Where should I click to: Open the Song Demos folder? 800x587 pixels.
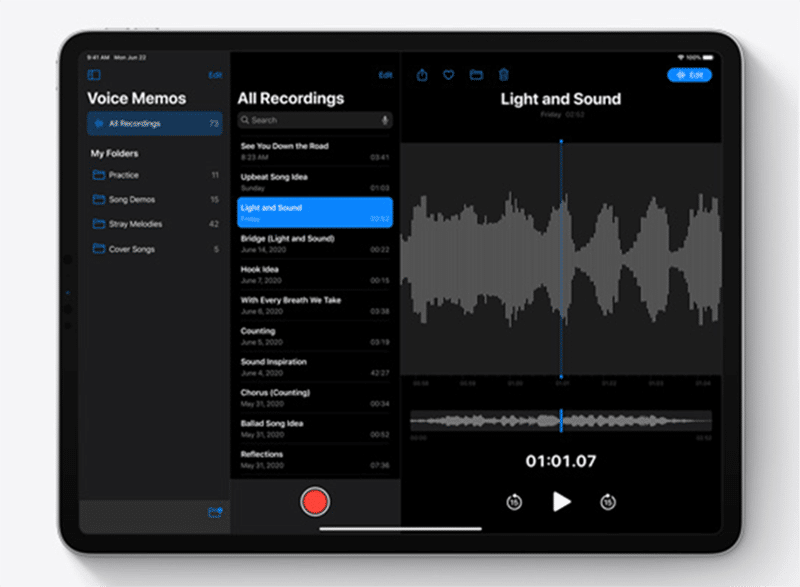(154, 200)
